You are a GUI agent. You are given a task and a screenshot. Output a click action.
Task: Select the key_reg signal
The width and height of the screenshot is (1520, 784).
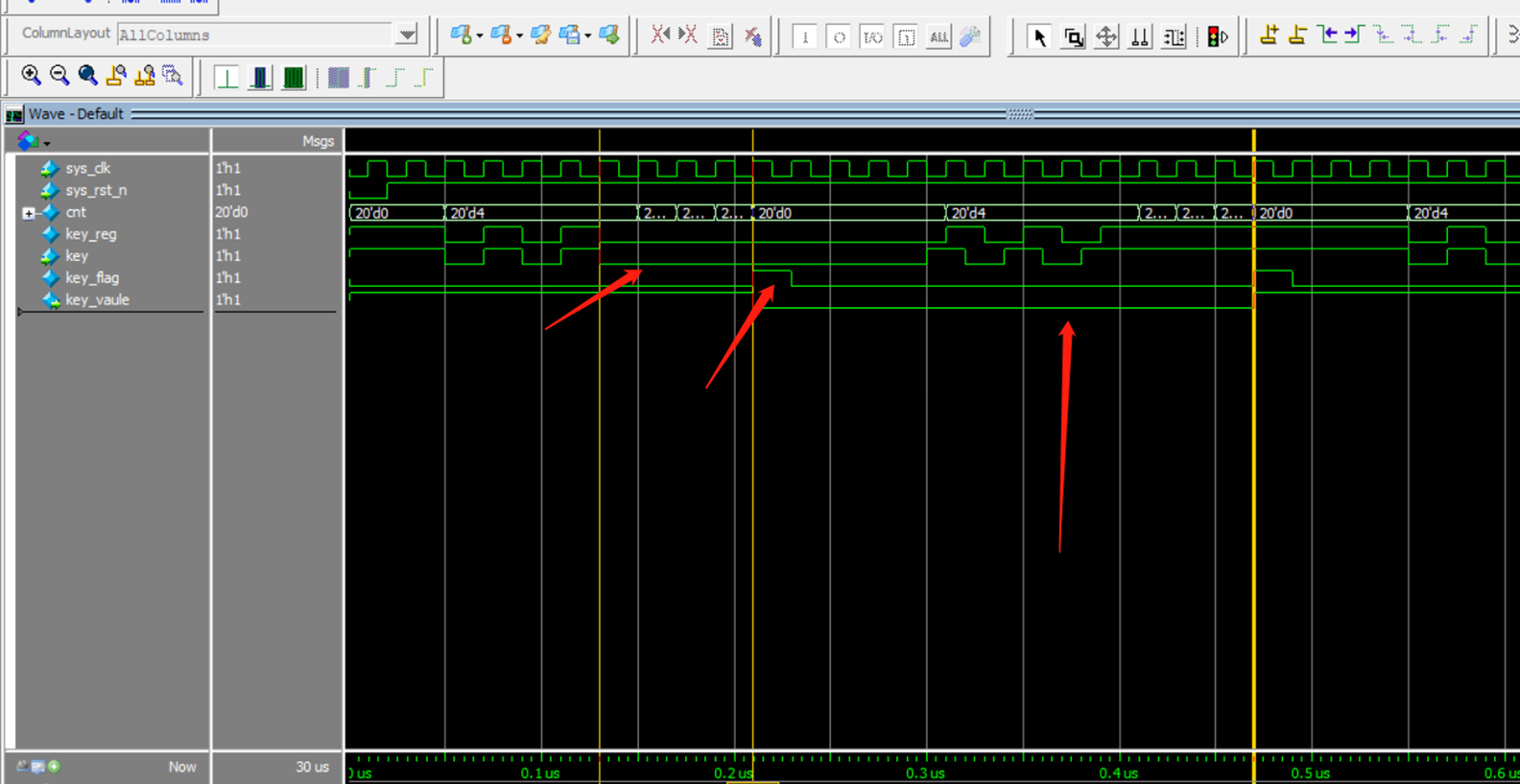click(x=91, y=234)
